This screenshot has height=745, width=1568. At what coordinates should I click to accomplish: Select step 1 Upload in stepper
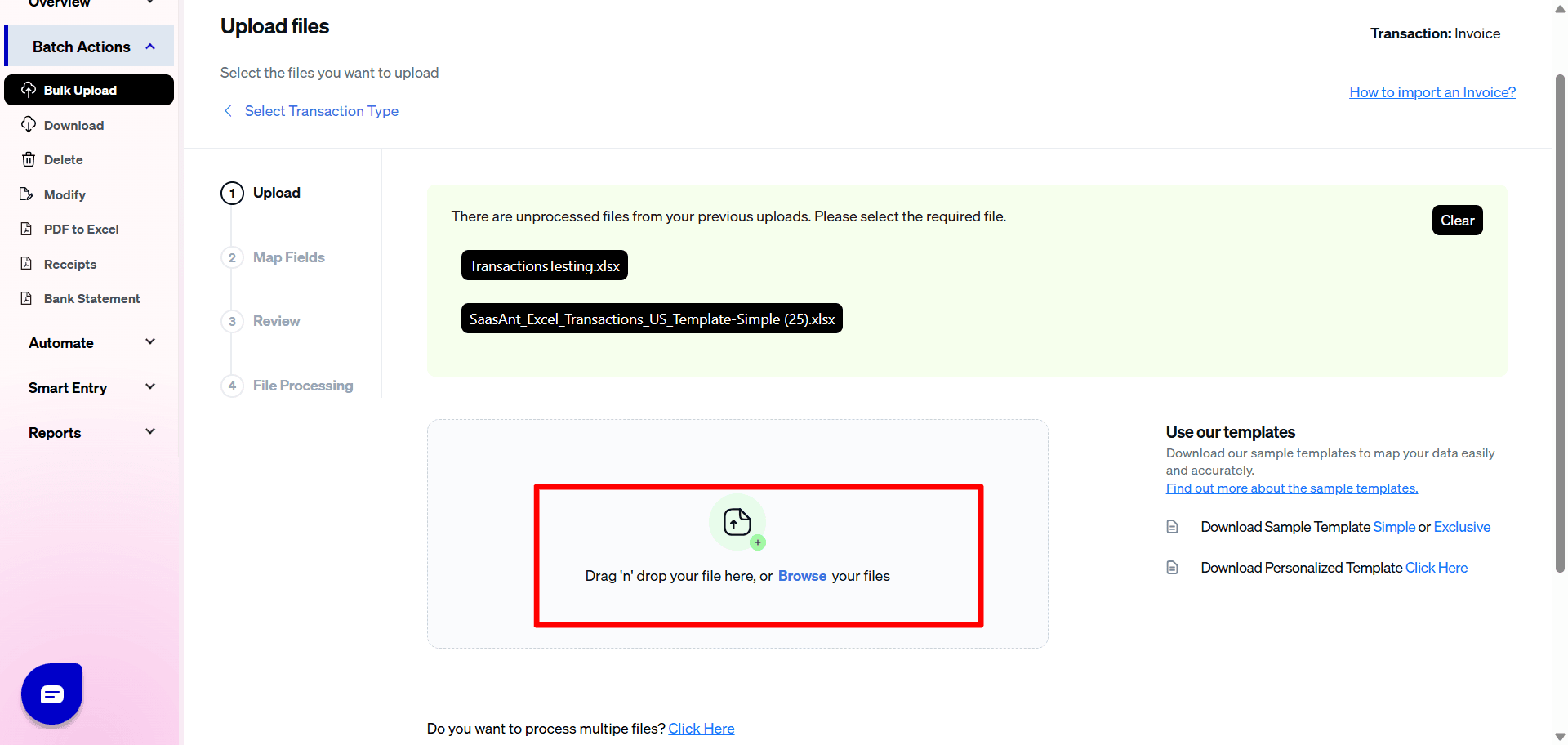(x=261, y=193)
